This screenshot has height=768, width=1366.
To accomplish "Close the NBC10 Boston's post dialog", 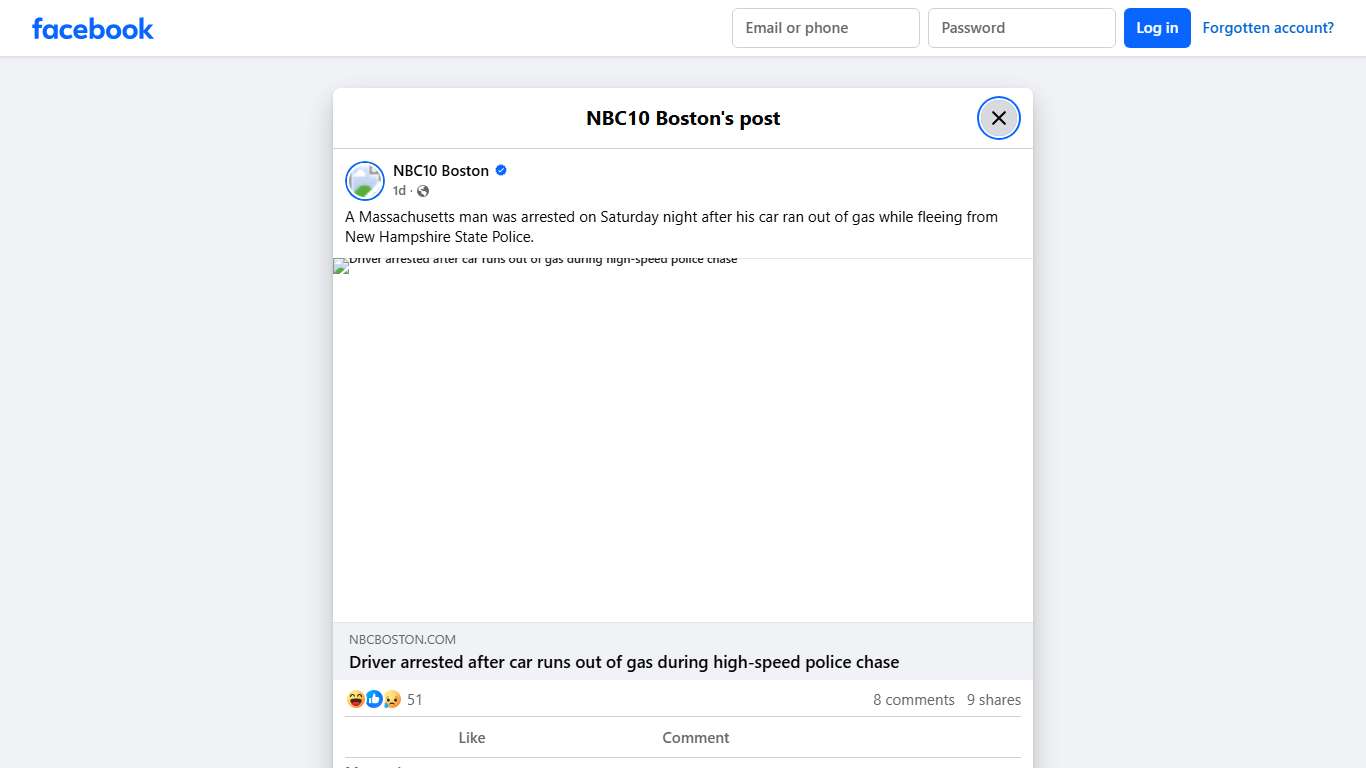I will click(x=998, y=117).
